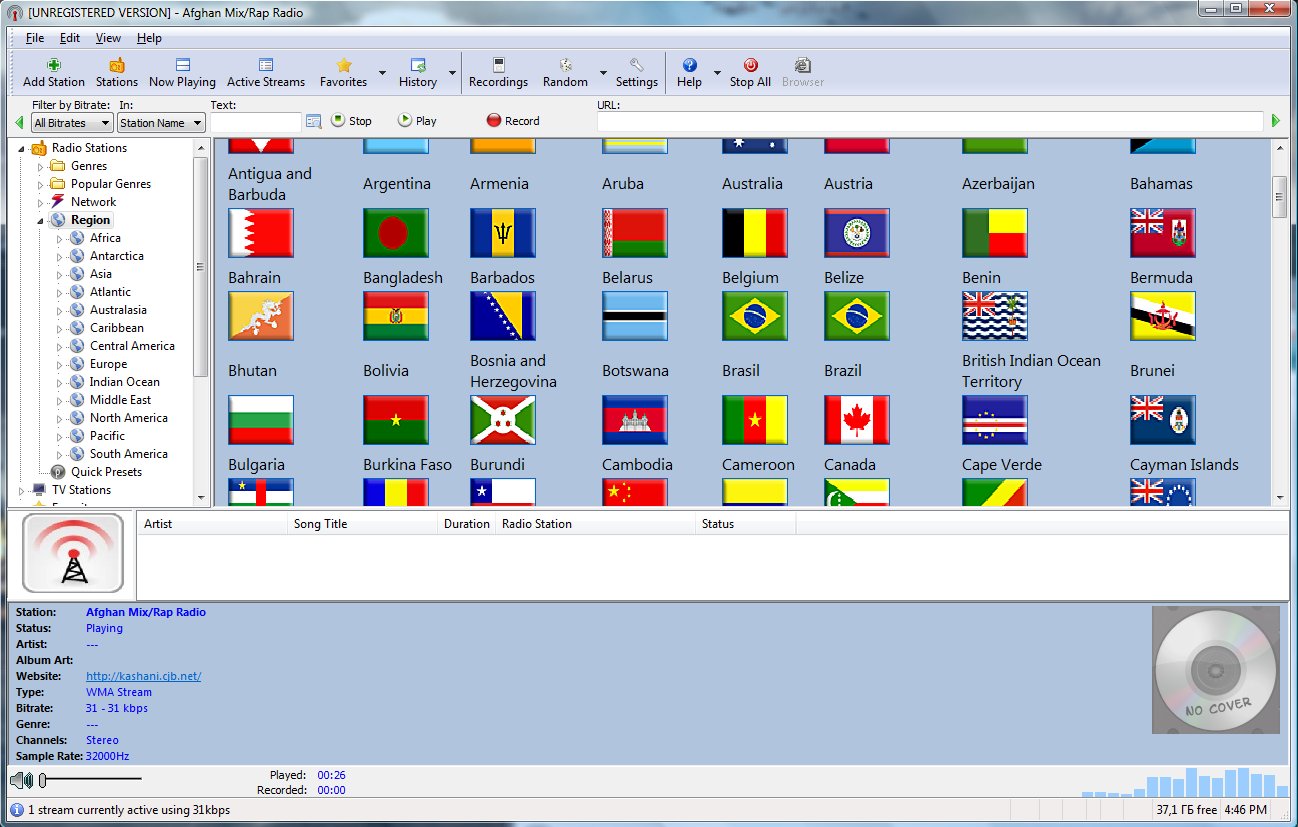The width and height of the screenshot is (1298, 827).
Task: Open the Edit menu
Action: (x=69, y=38)
